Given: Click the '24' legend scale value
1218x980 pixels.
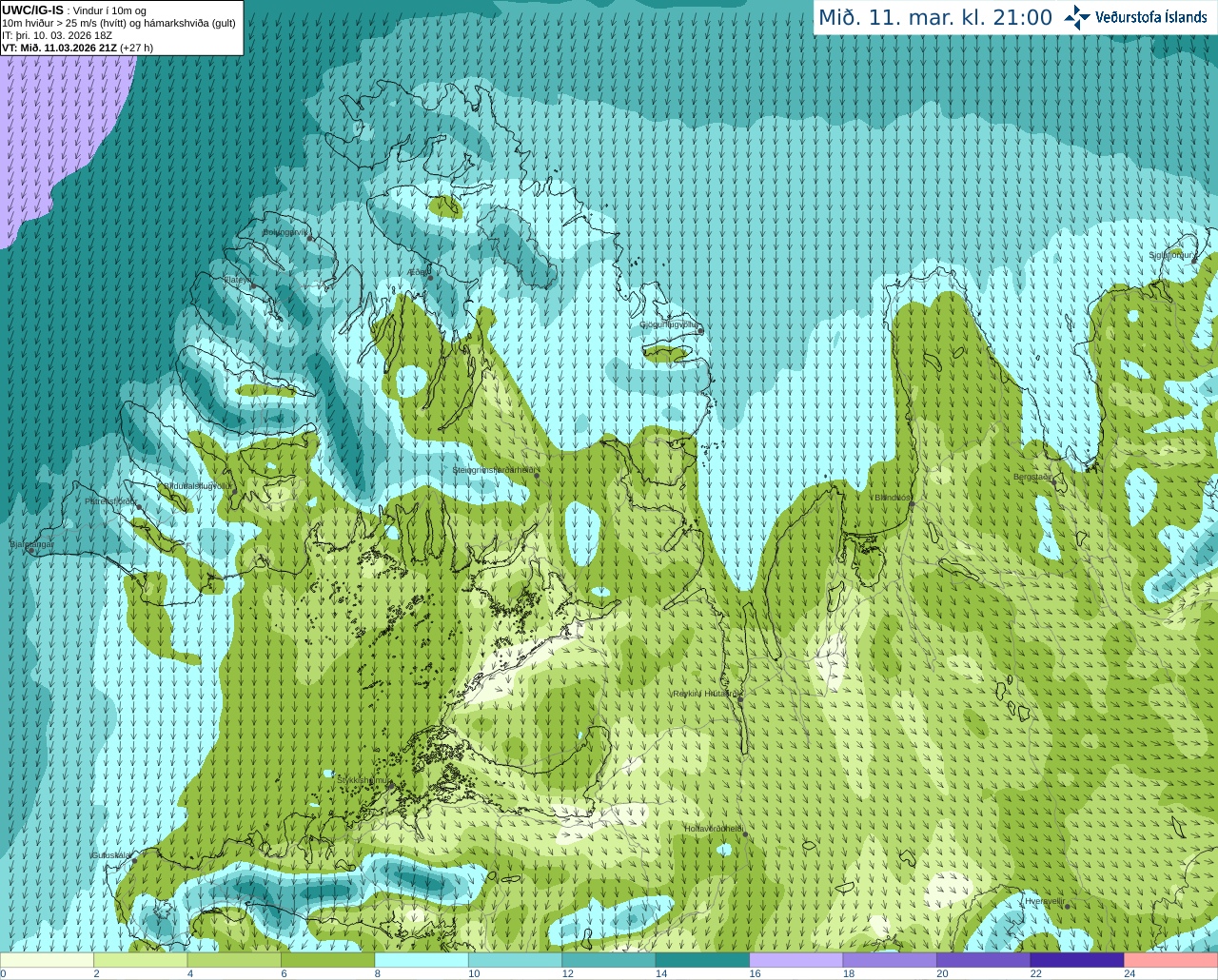Looking at the screenshot, I should tap(1129, 973).
